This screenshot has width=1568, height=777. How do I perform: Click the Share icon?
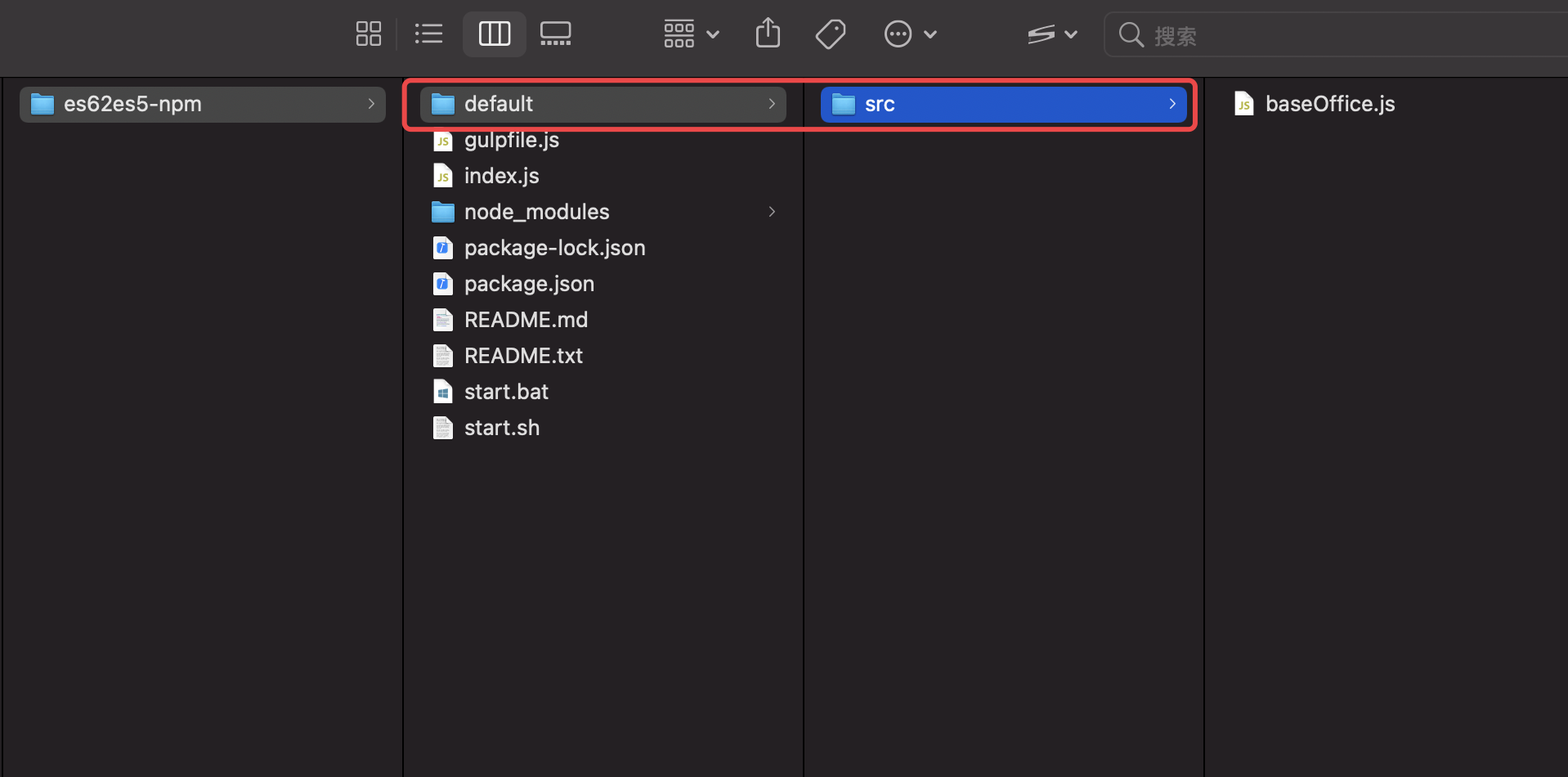pos(768,34)
